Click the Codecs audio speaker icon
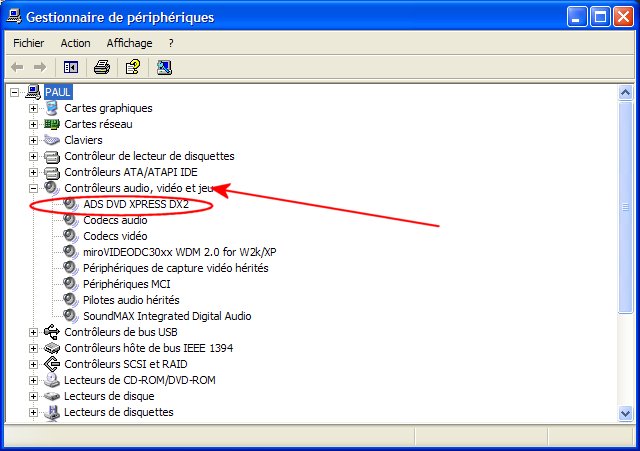640x451 pixels. tap(71, 220)
